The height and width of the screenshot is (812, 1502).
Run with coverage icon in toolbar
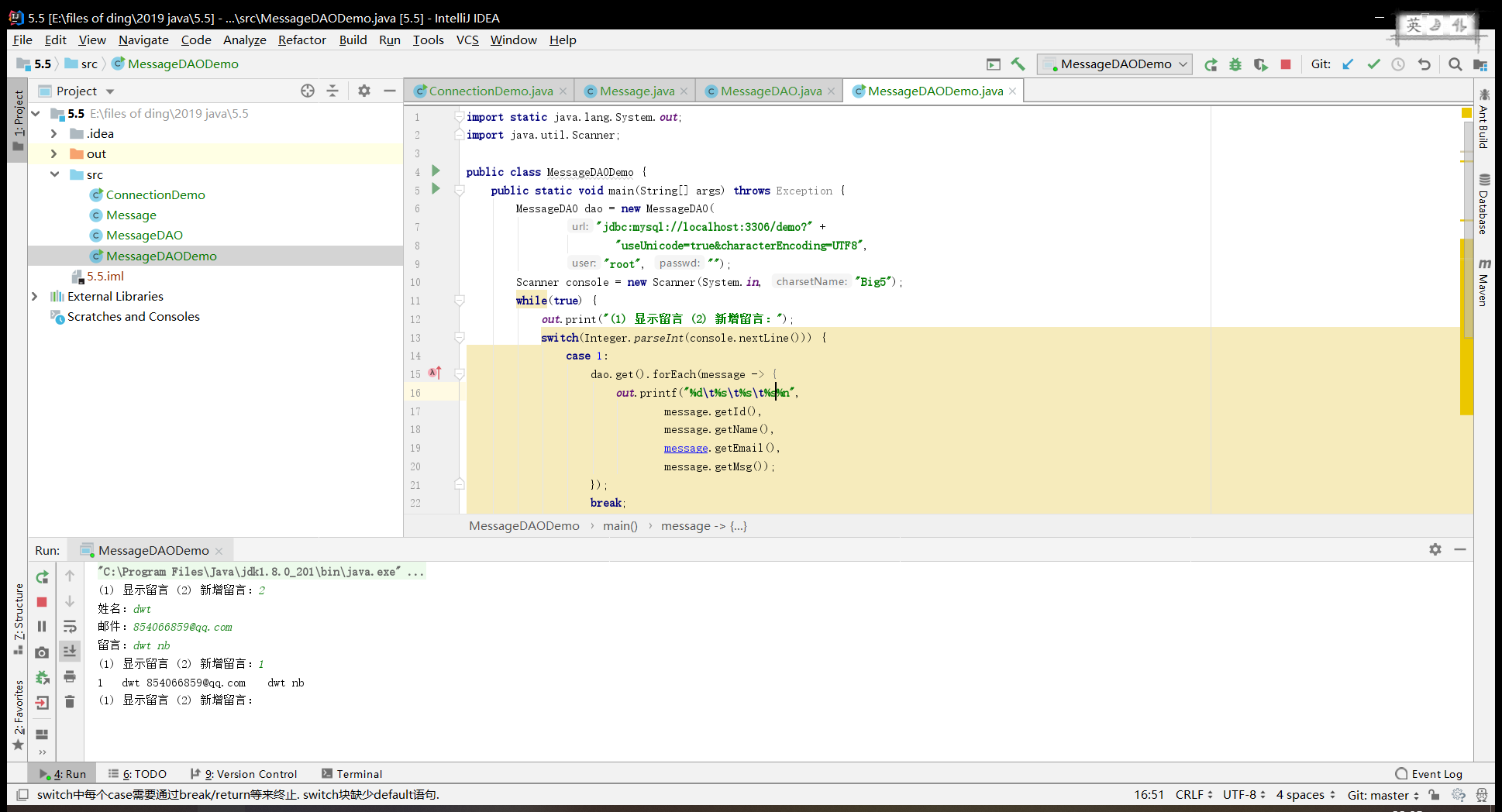coord(1261,64)
